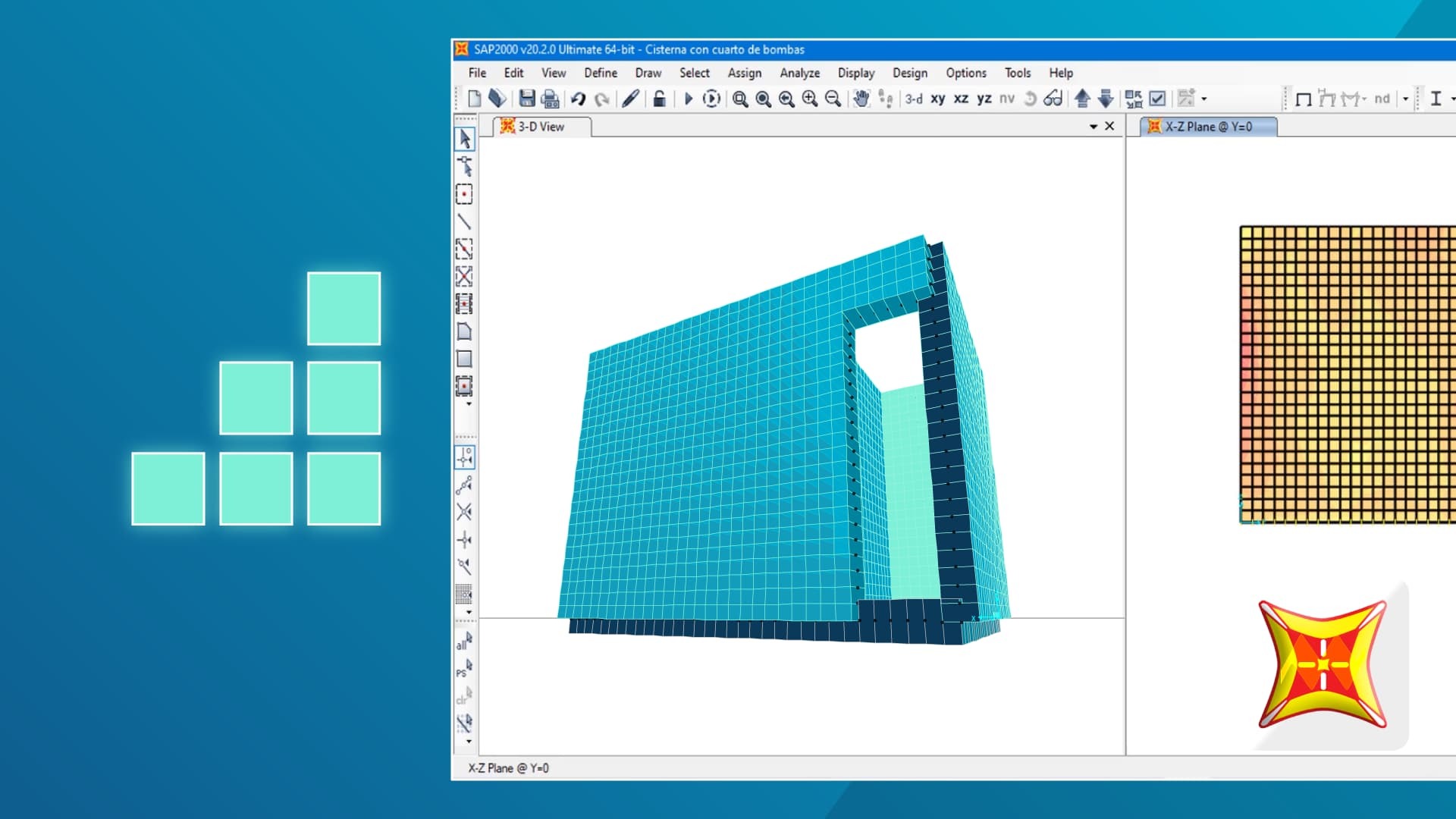Toggle the Set Display Options checkmark icon
1456x819 pixels.
click(1157, 99)
